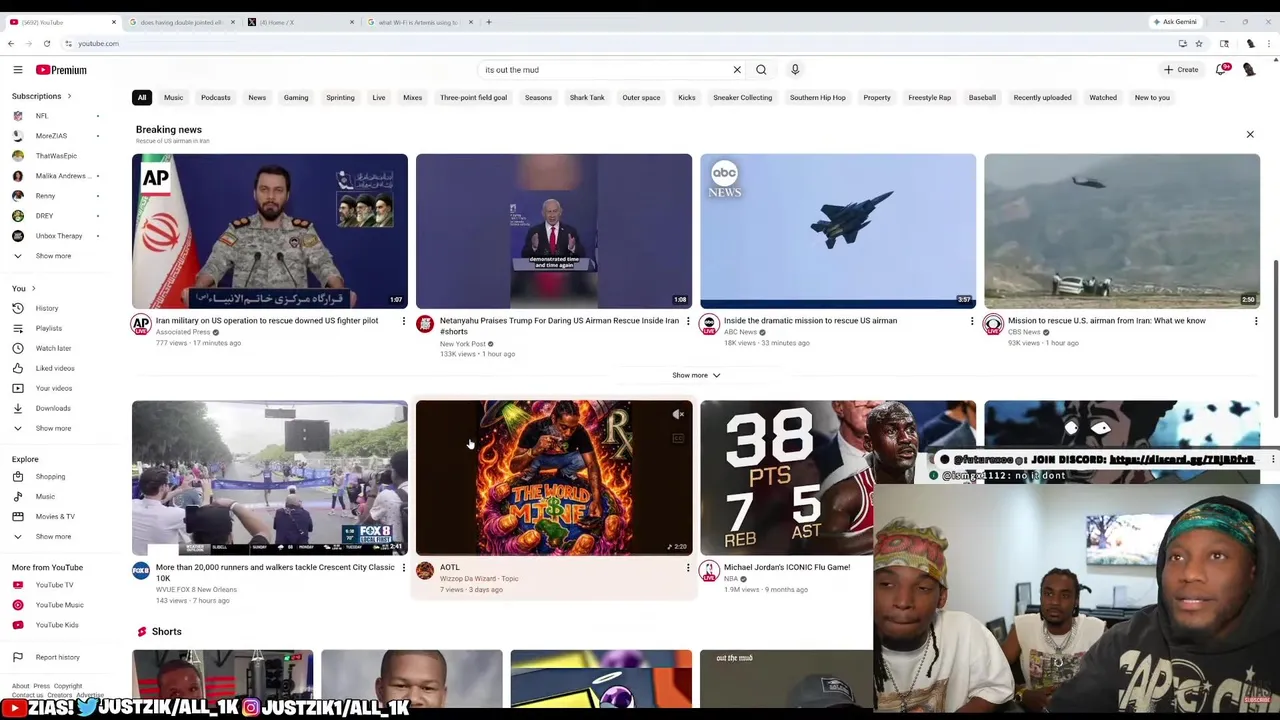
Task: Open Ask Gemini in browser
Action: pos(1175,22)
